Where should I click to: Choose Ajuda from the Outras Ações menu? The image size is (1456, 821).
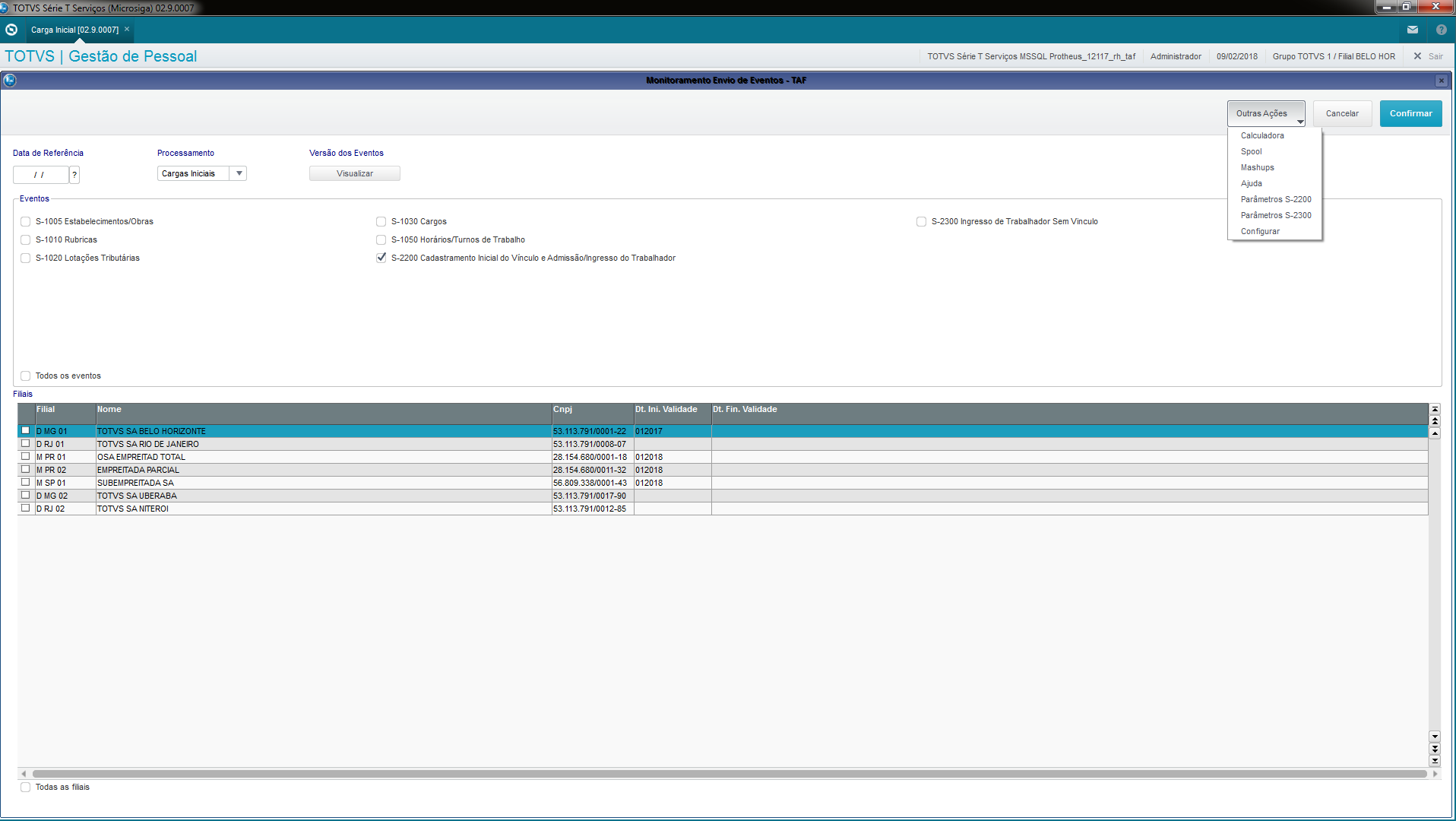click(1251, 183)
